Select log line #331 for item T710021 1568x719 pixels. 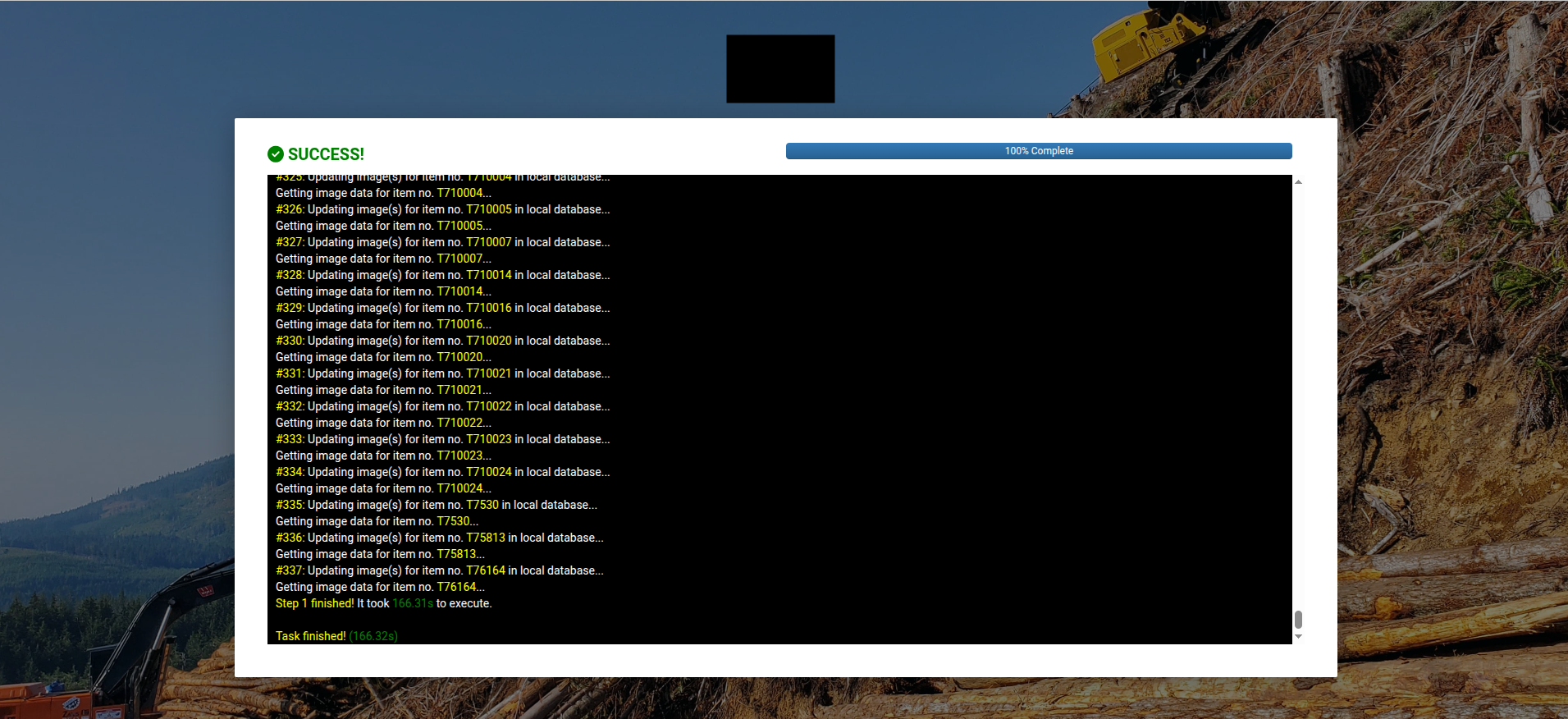pos(443,373)
